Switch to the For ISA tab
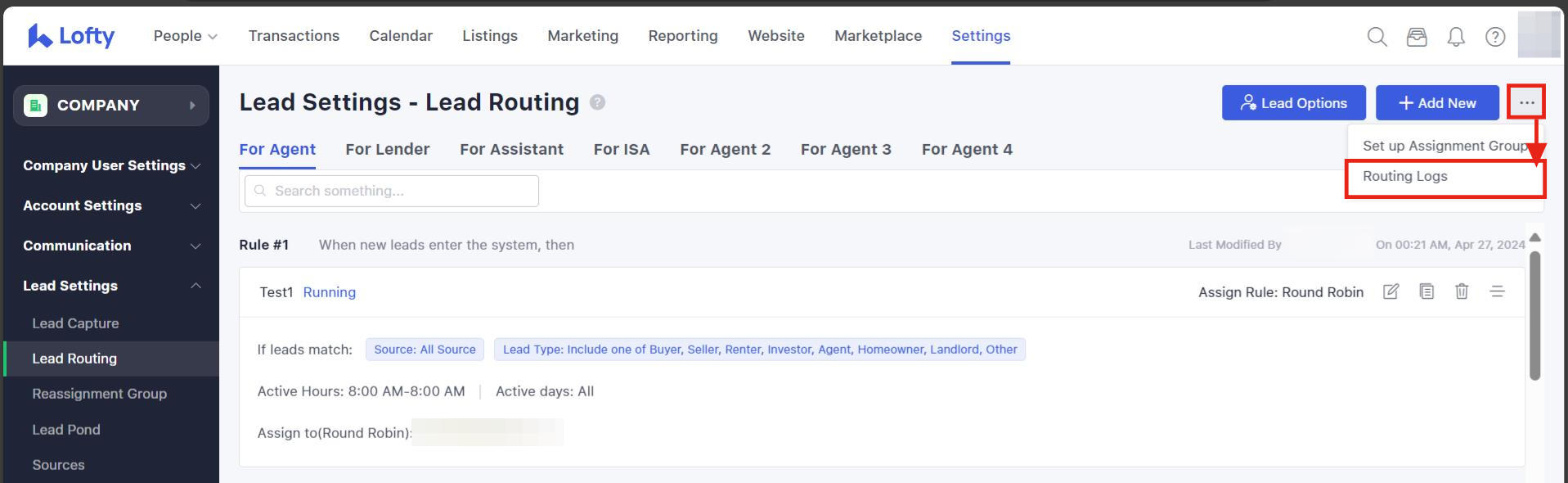 [621, 149]
